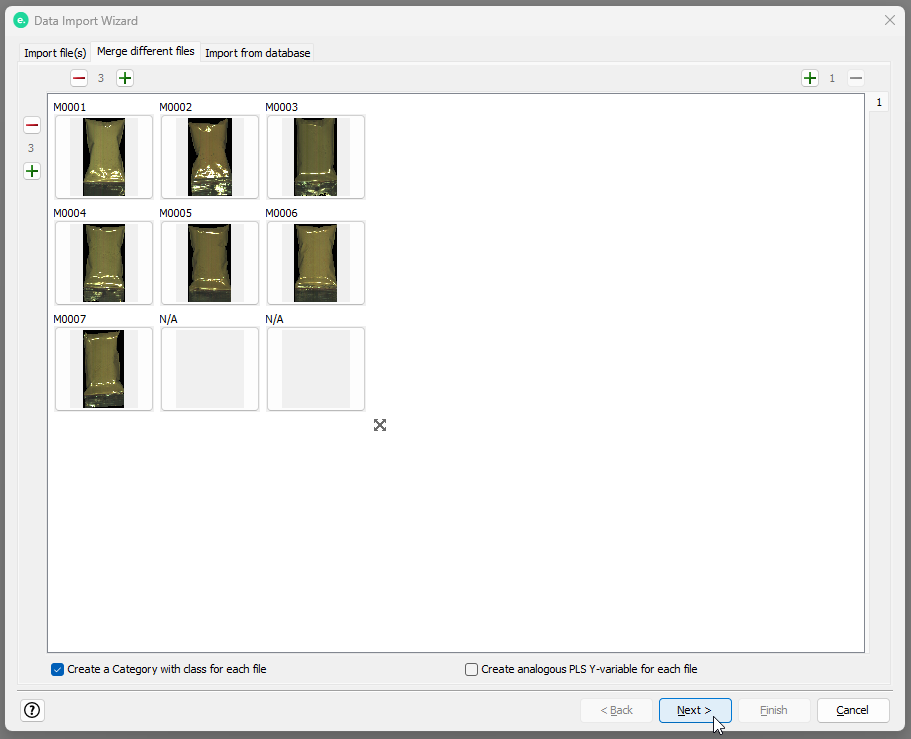Click the expand arrows icon in the grid
The image size is (911, 739).
pos(380,425)
